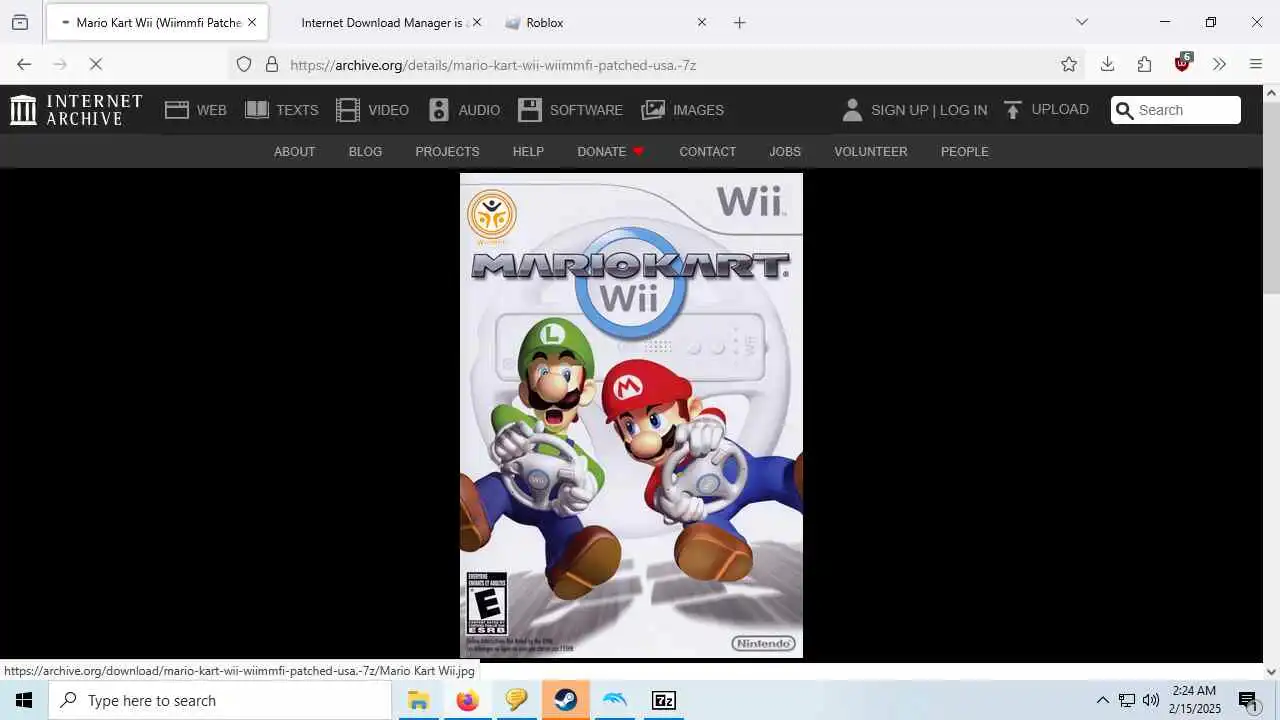Close the Roblox tab

click(x=701, y=22)
